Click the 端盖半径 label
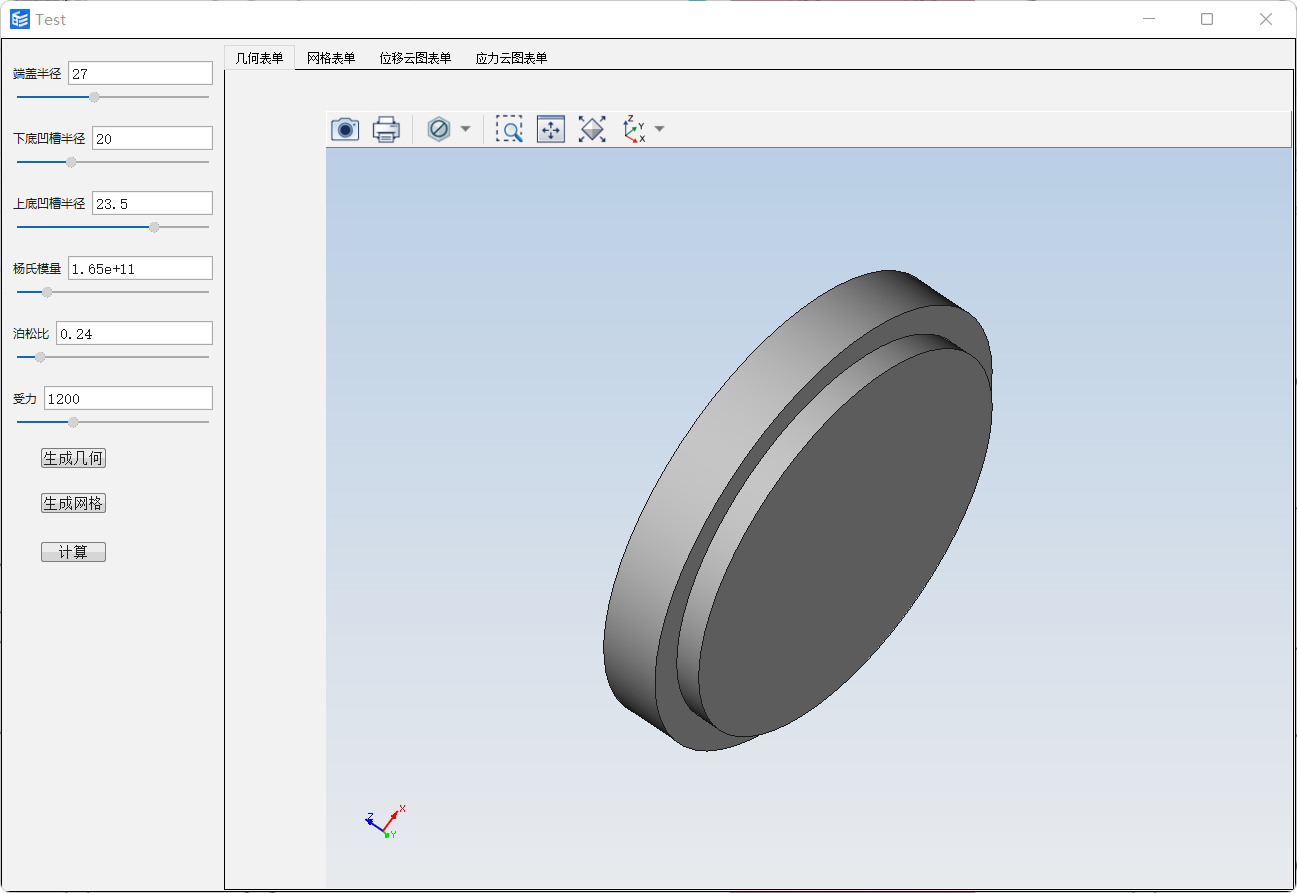The width and height of the screenshot is (1297, 893). click(x=37, y=74)
